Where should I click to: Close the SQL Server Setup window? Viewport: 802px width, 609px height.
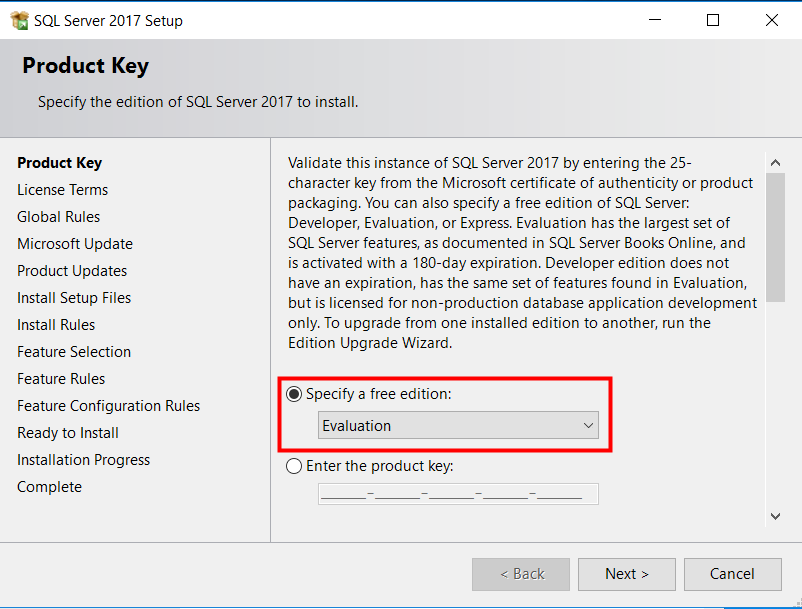[x=772, y=20]
